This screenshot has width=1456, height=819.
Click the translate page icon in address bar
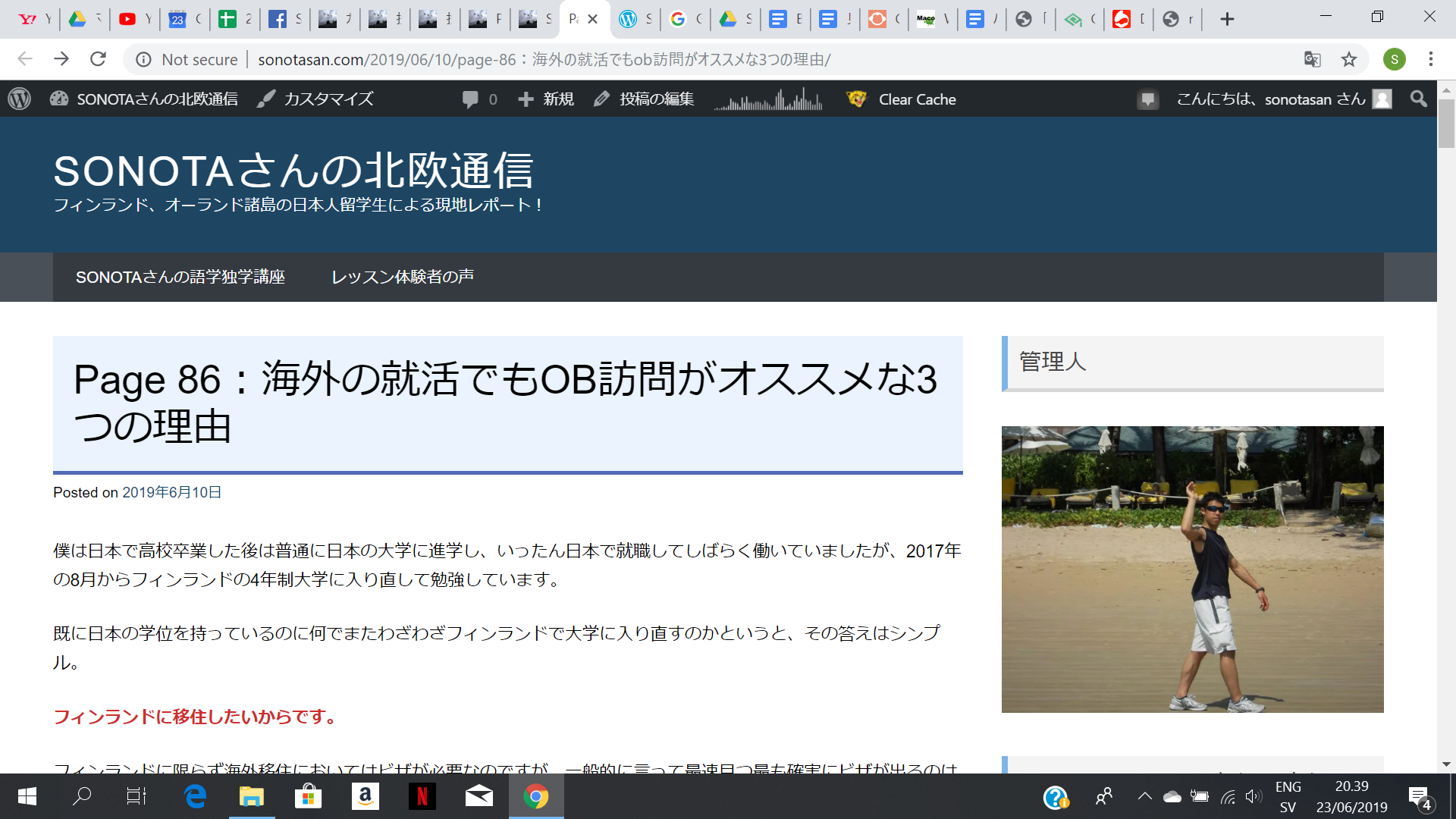point(1312,59)
